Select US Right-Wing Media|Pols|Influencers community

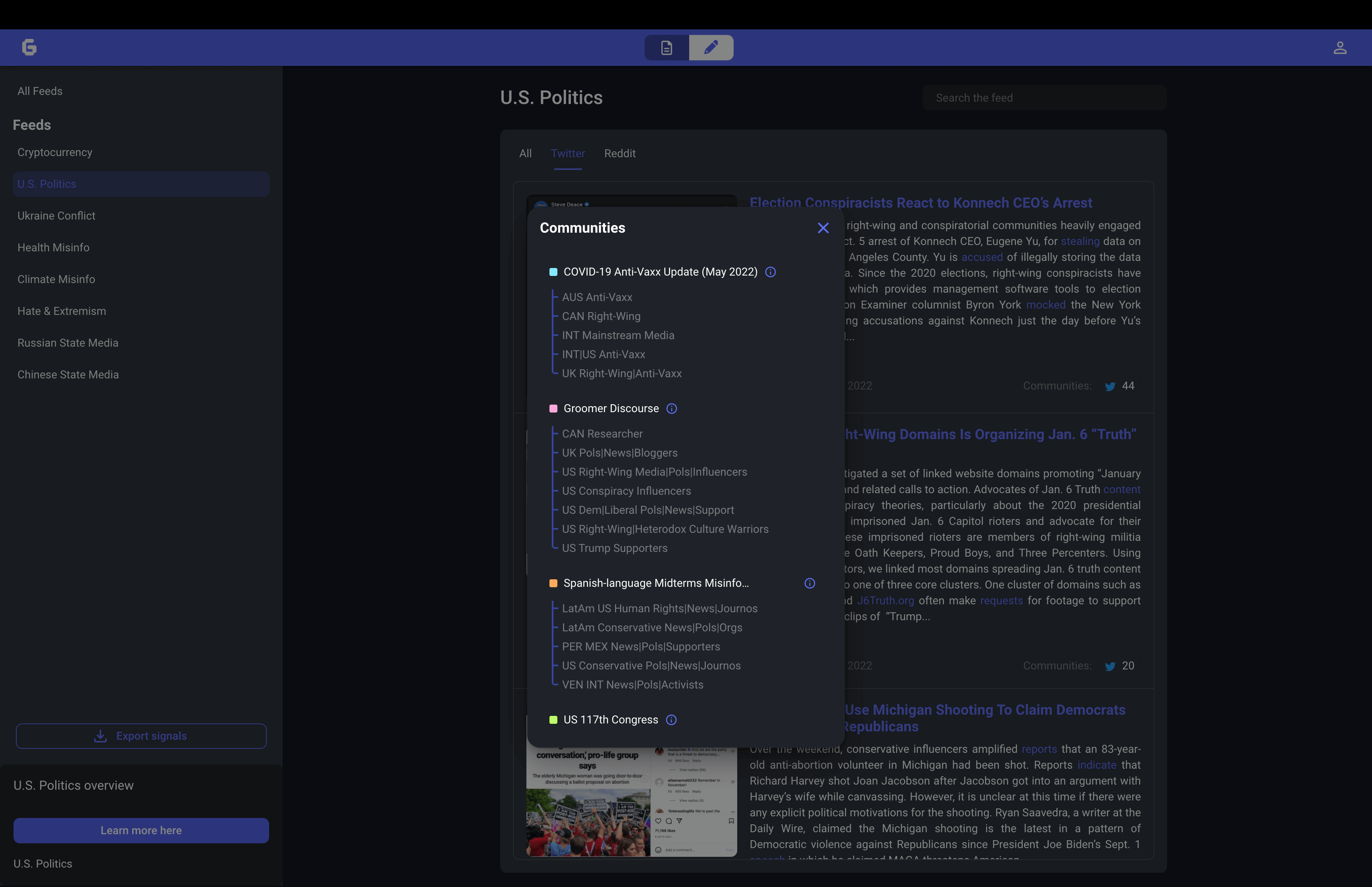(x=655, y=472)
